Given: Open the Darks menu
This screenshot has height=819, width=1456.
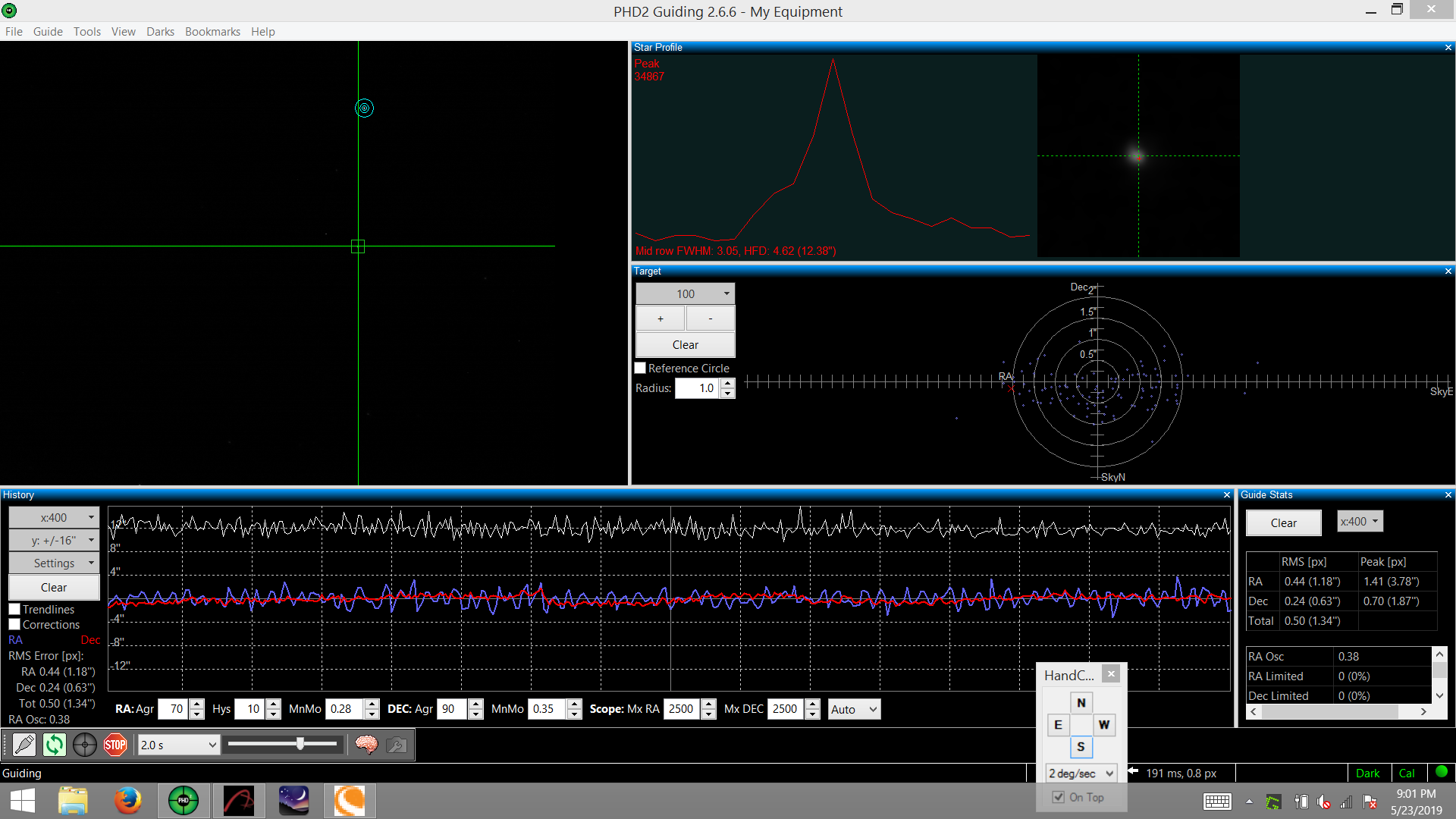Looking at the screenshot, I should 160,31.
